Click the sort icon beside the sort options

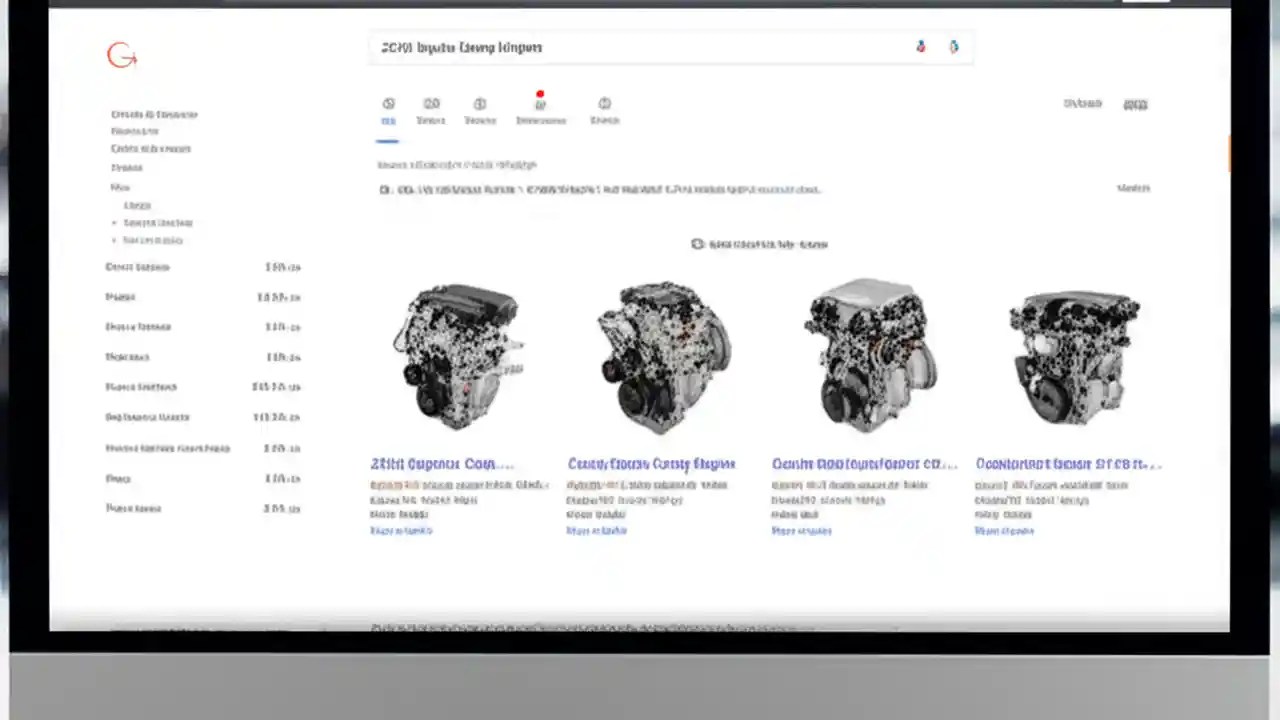tap(697, 244)
